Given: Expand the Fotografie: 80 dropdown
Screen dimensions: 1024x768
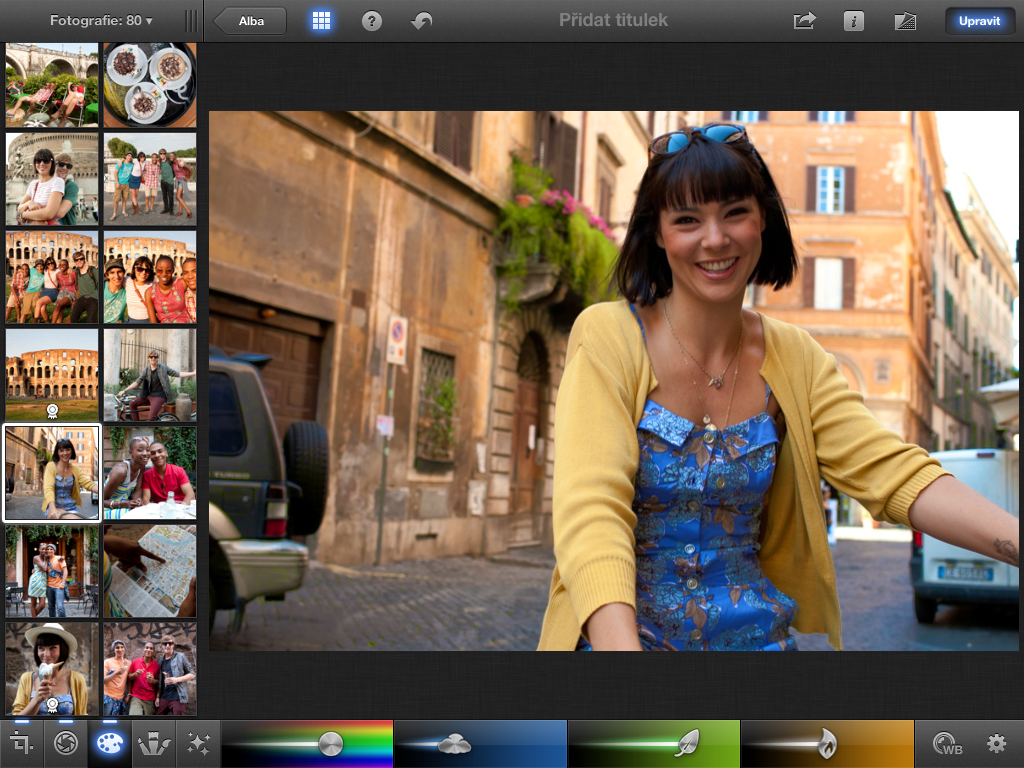Looking at the screenshot, I should (x=101, y=20).
